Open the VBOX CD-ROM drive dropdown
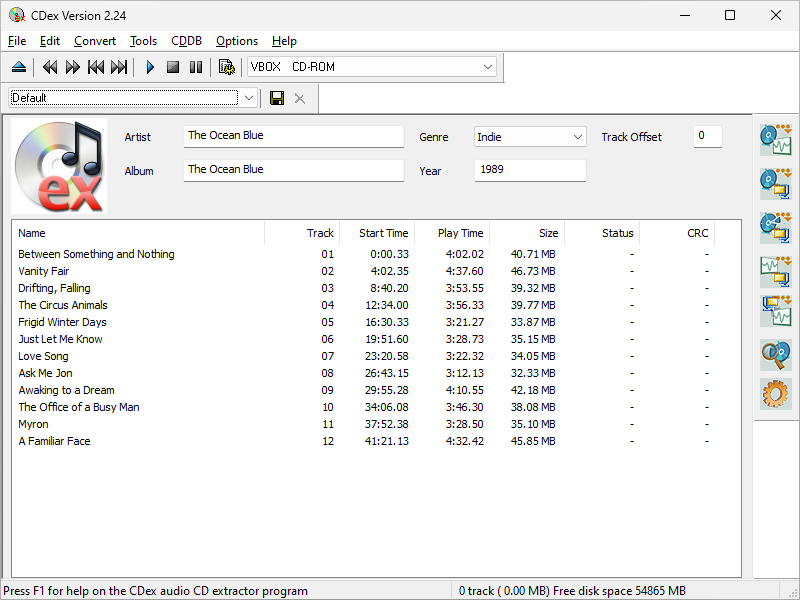 (x=488, y=67)
